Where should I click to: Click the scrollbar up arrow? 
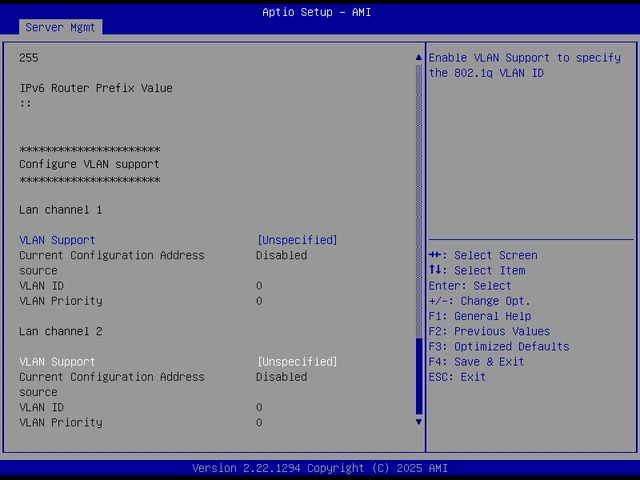419,58
